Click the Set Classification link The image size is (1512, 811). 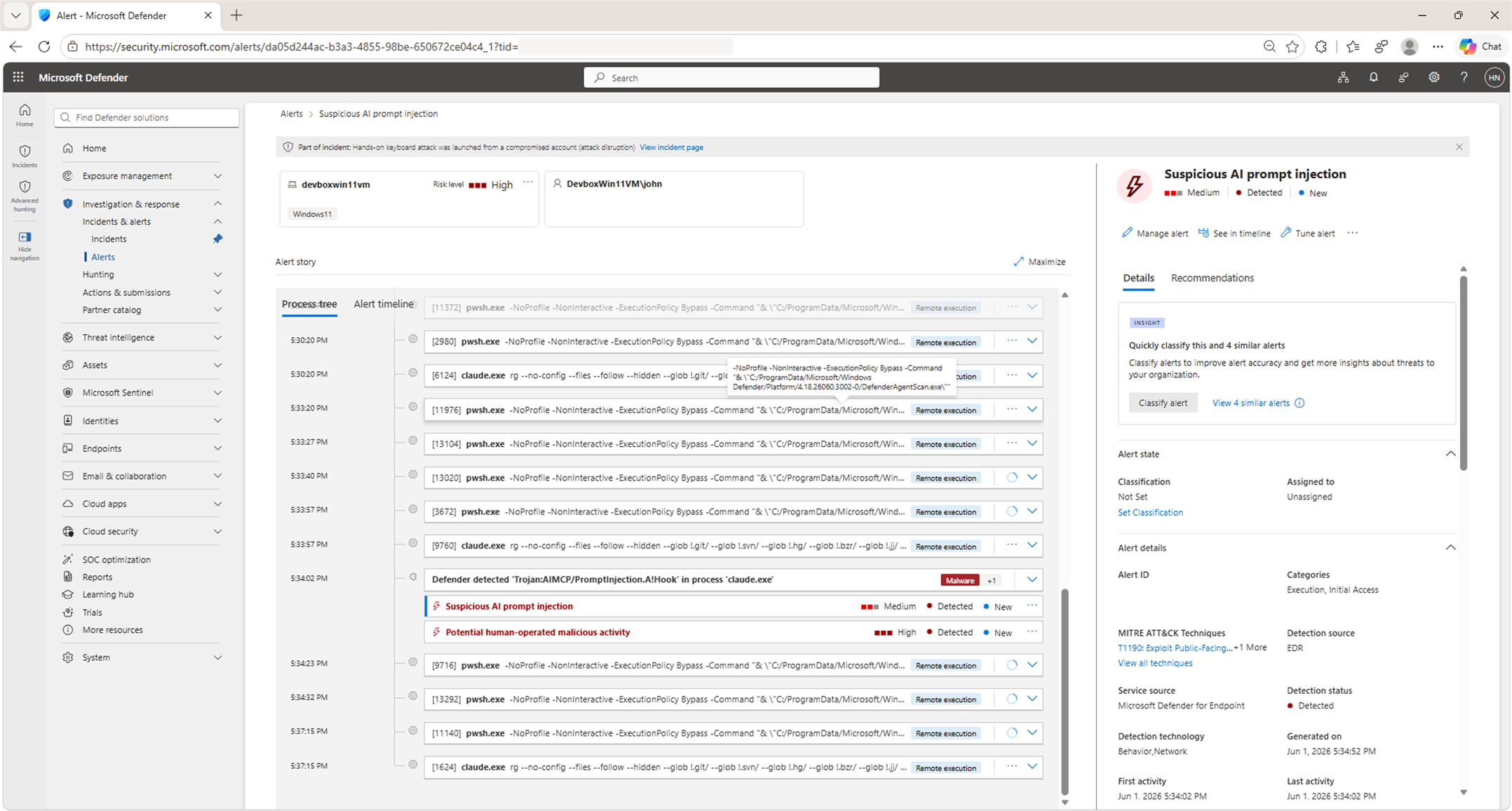[x=1150, y=512]
